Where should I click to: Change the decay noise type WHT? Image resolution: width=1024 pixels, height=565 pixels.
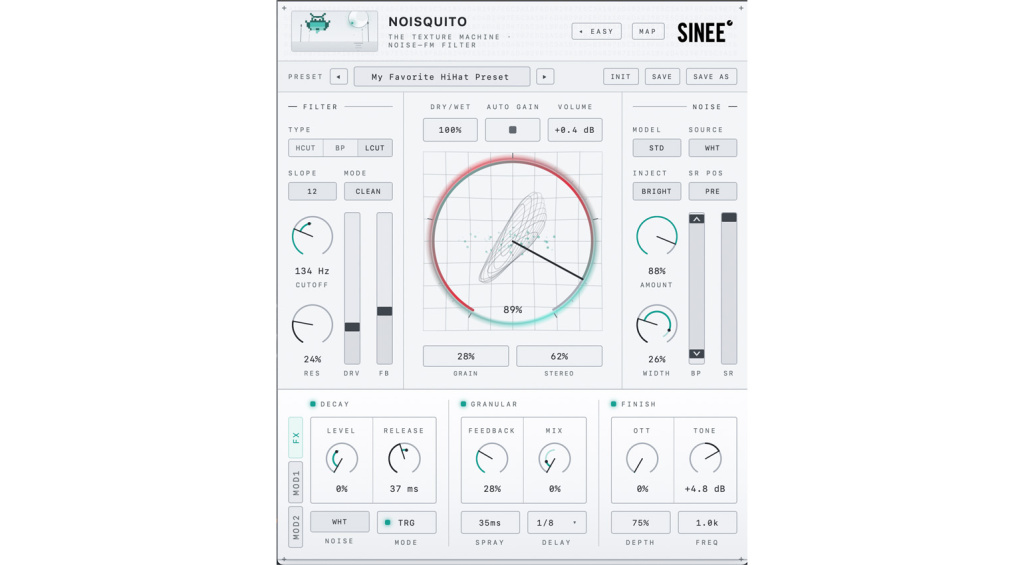340,522
